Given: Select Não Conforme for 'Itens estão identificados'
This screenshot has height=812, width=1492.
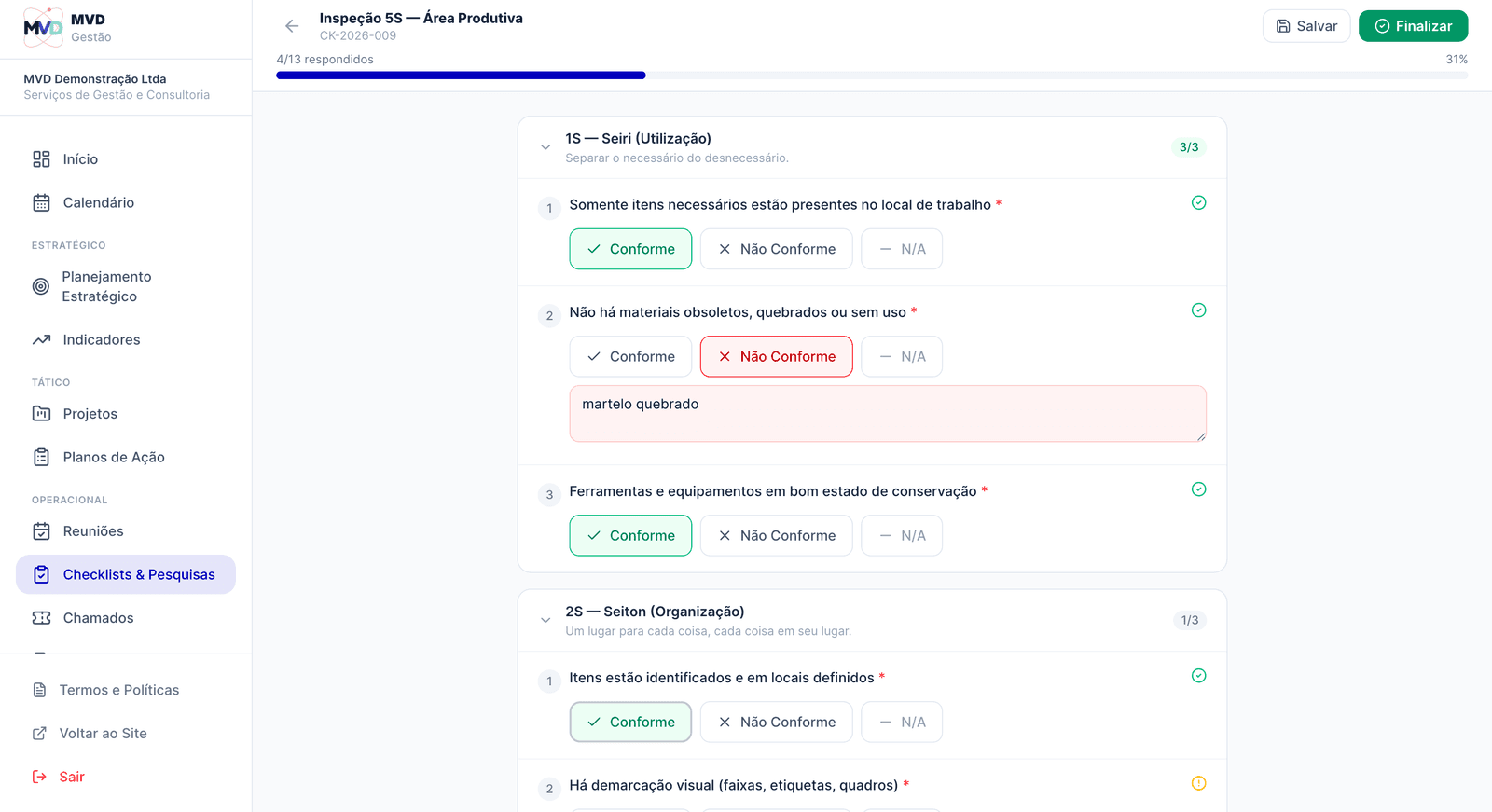Looking at the screenshot, I should (x=776, y=722).
